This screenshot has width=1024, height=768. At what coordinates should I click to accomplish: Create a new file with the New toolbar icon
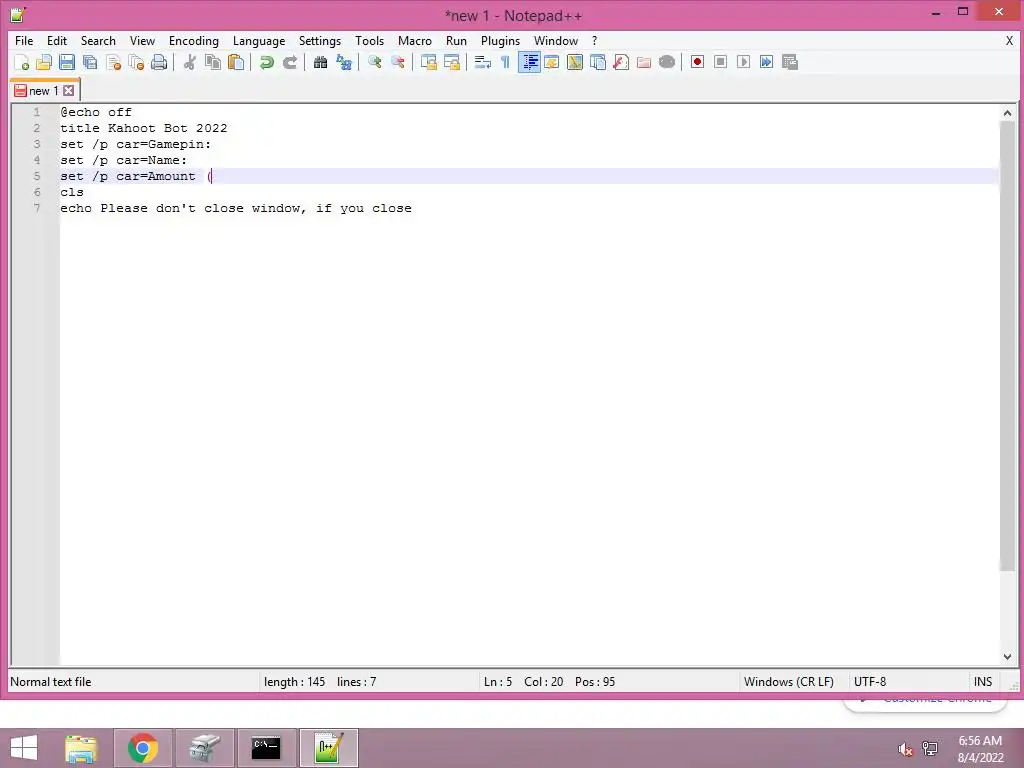22,62
